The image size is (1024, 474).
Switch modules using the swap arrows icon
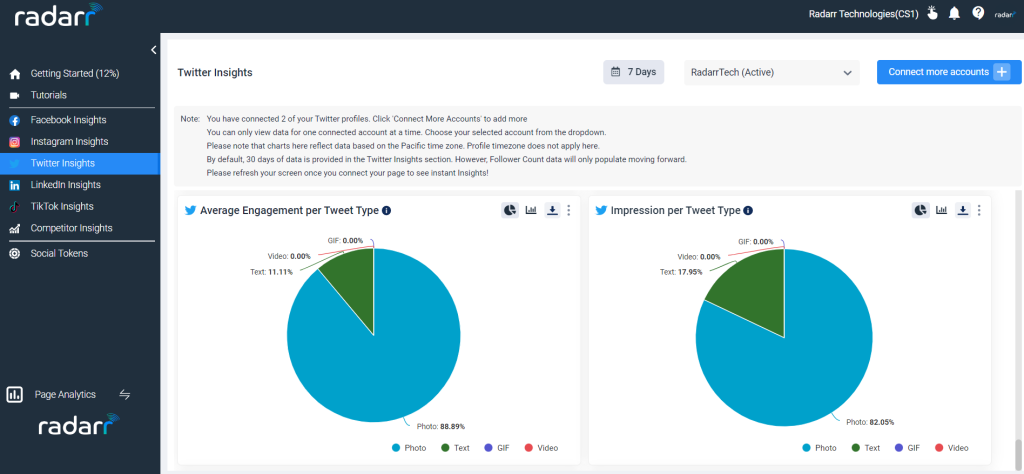[125, 394]
